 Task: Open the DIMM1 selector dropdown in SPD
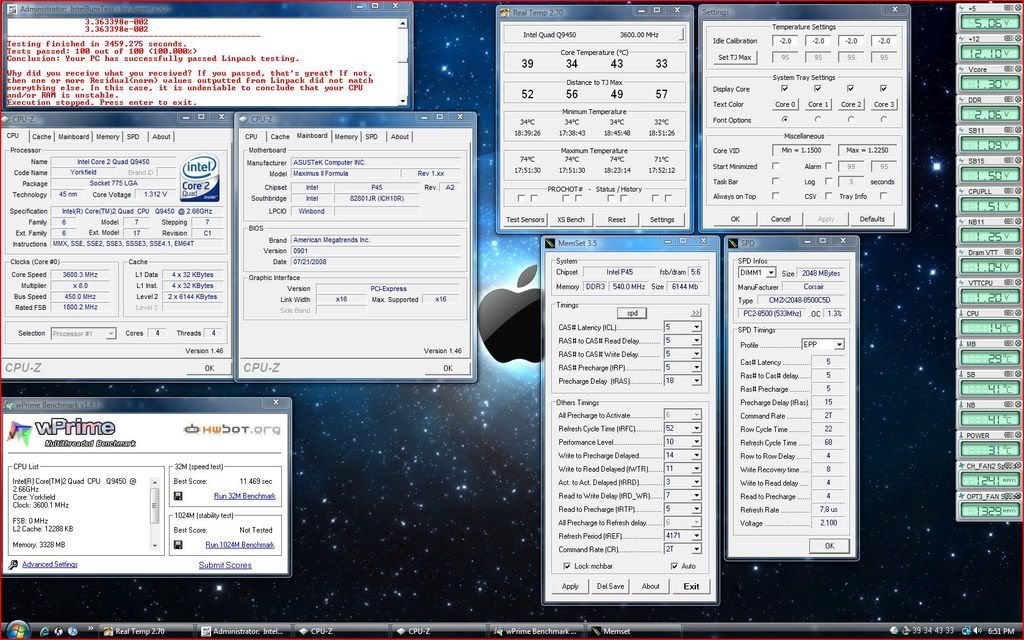tap(771, 272)
